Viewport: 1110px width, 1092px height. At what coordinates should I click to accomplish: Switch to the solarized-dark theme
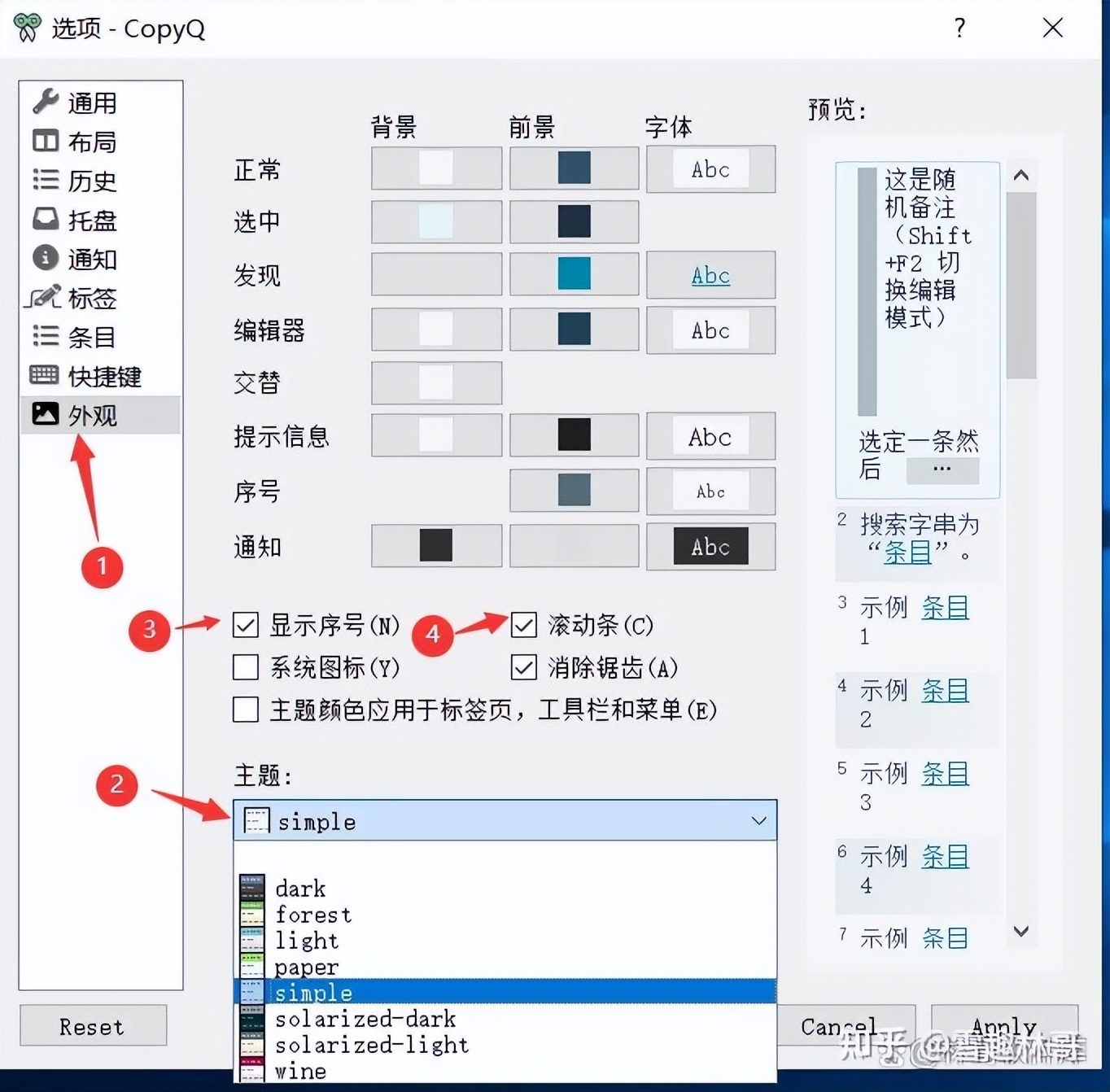(505, 1018)
